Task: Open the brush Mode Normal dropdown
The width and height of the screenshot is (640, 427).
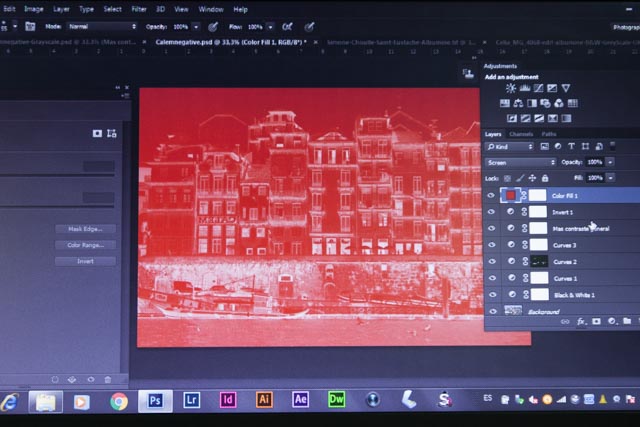Action: pos(103,26)
